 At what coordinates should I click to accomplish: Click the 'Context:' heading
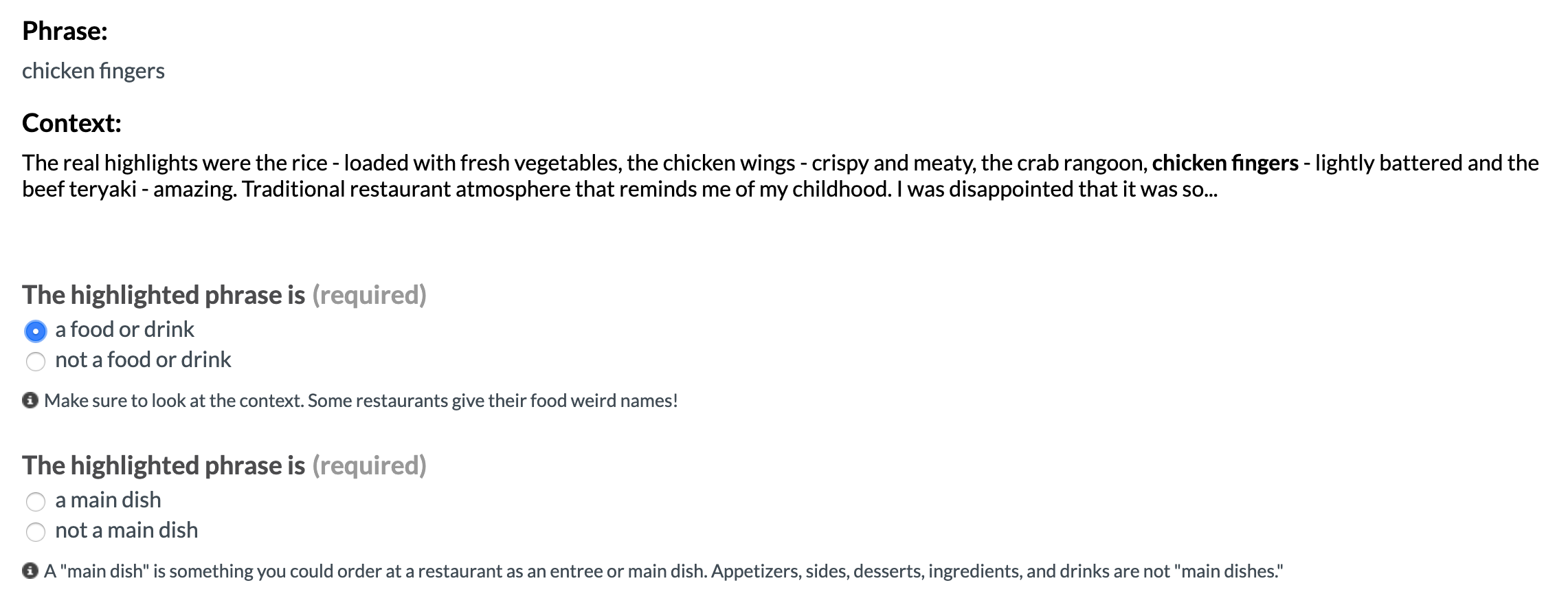71,123
